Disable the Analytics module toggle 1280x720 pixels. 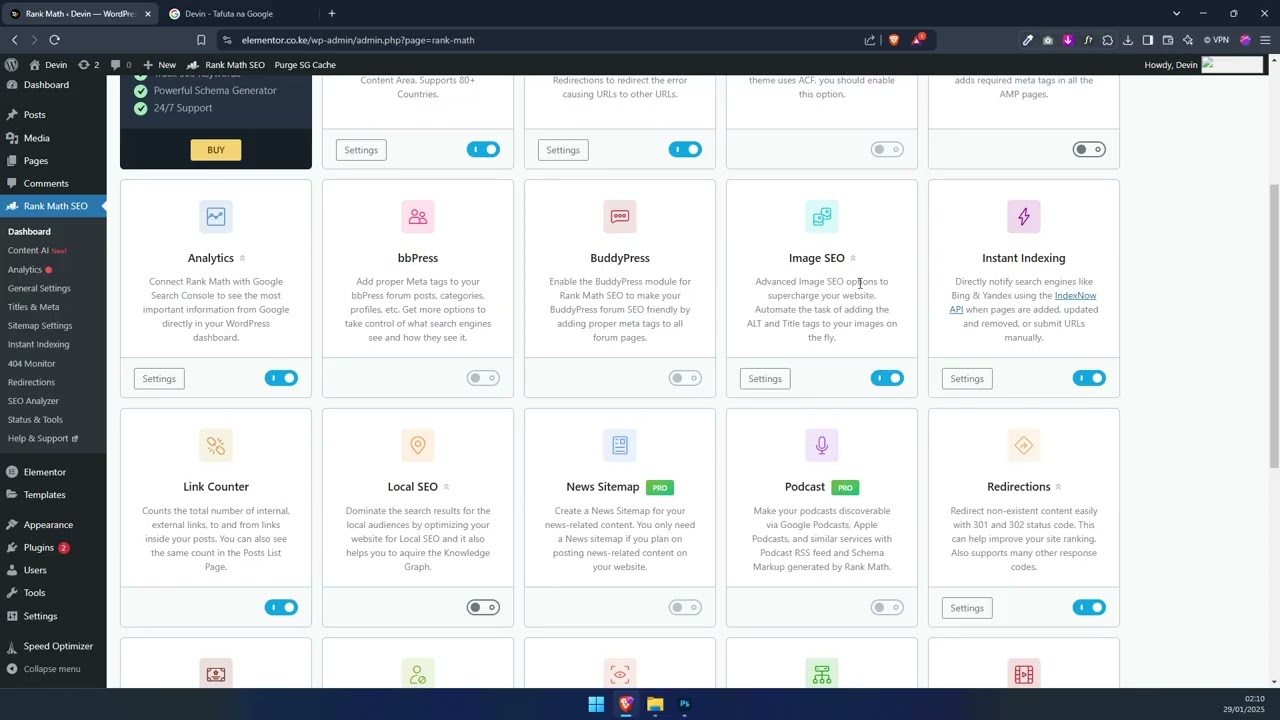281,378
